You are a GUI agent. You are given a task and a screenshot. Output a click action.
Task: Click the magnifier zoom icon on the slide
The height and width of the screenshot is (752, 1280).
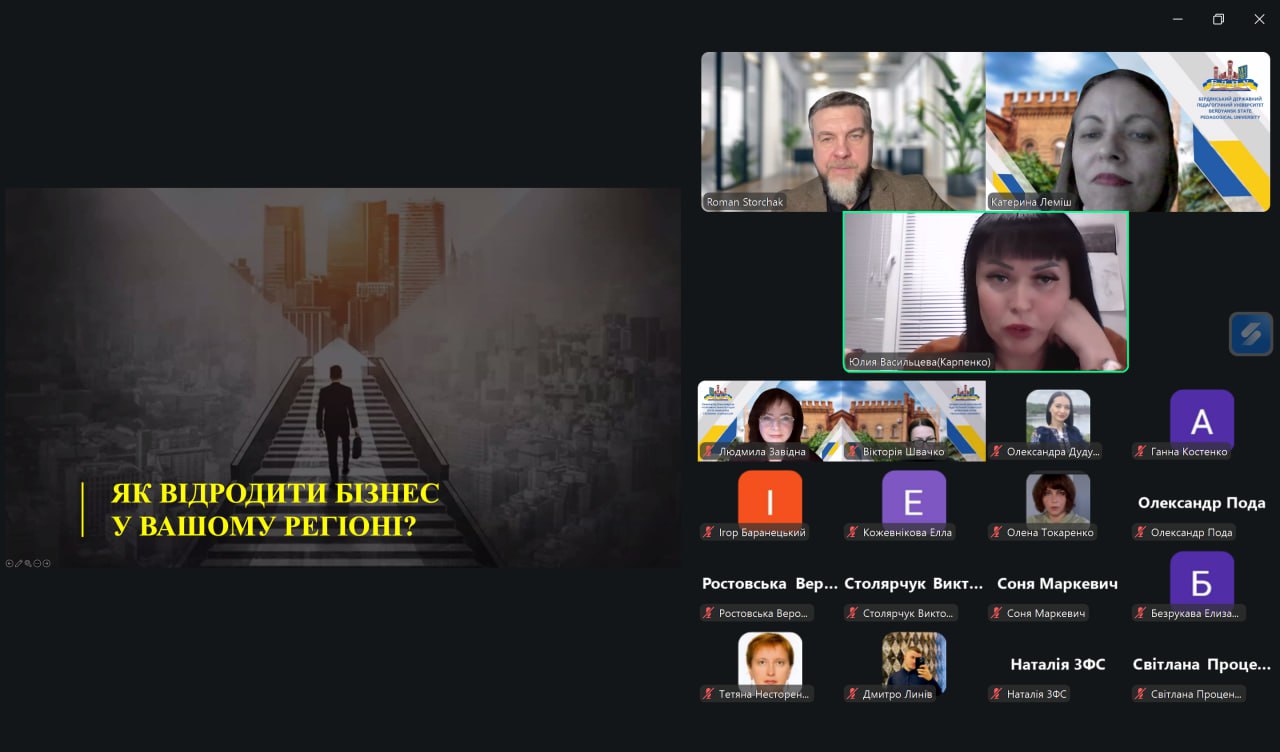tap(28, 563)
